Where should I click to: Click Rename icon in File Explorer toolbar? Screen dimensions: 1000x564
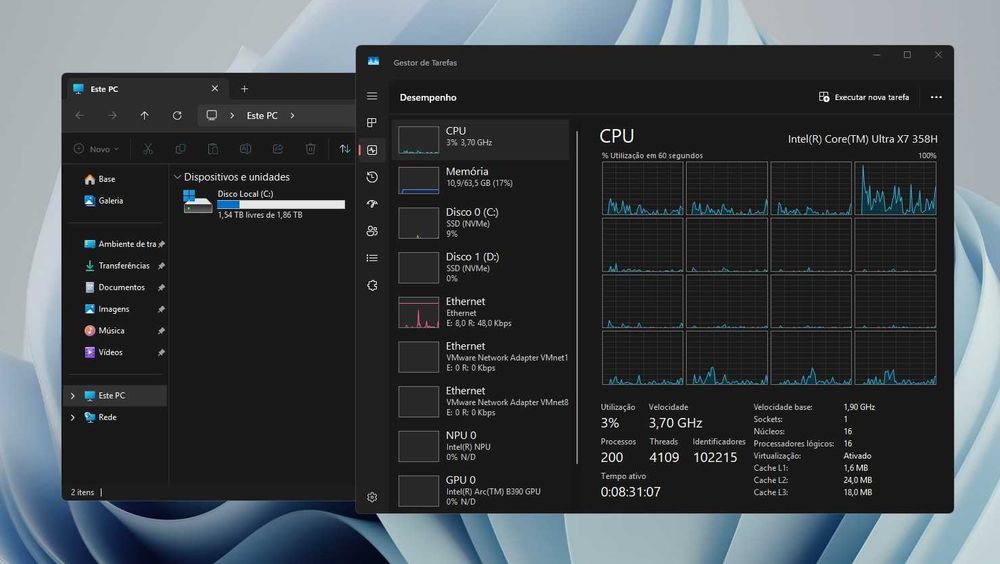pyautogui.click(x=246, y=149)
